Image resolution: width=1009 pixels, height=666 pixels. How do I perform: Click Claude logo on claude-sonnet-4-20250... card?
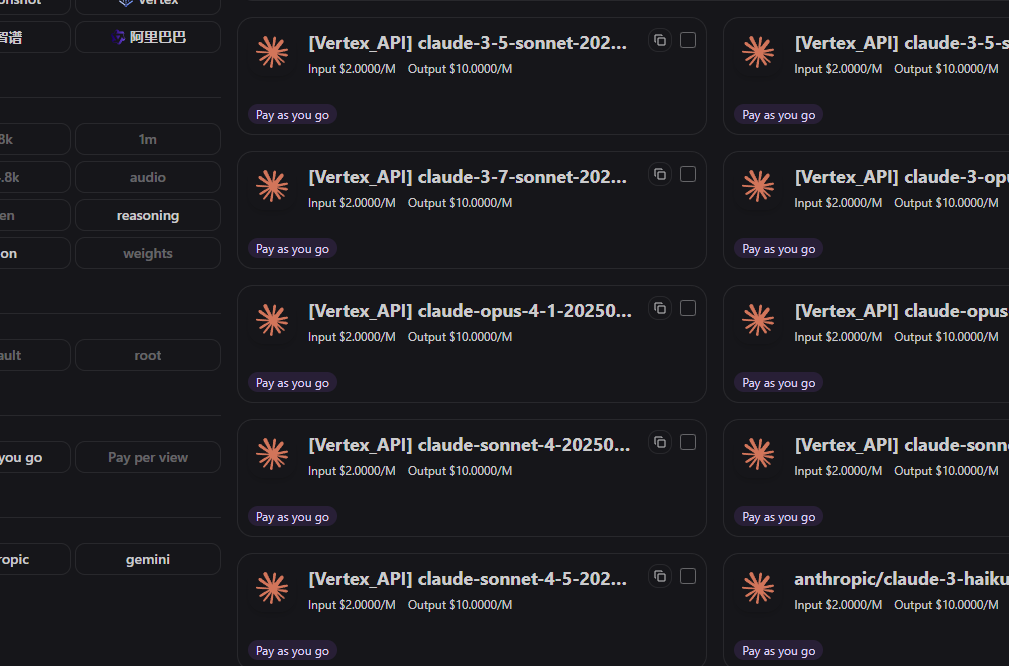click(x=272, y=454)
